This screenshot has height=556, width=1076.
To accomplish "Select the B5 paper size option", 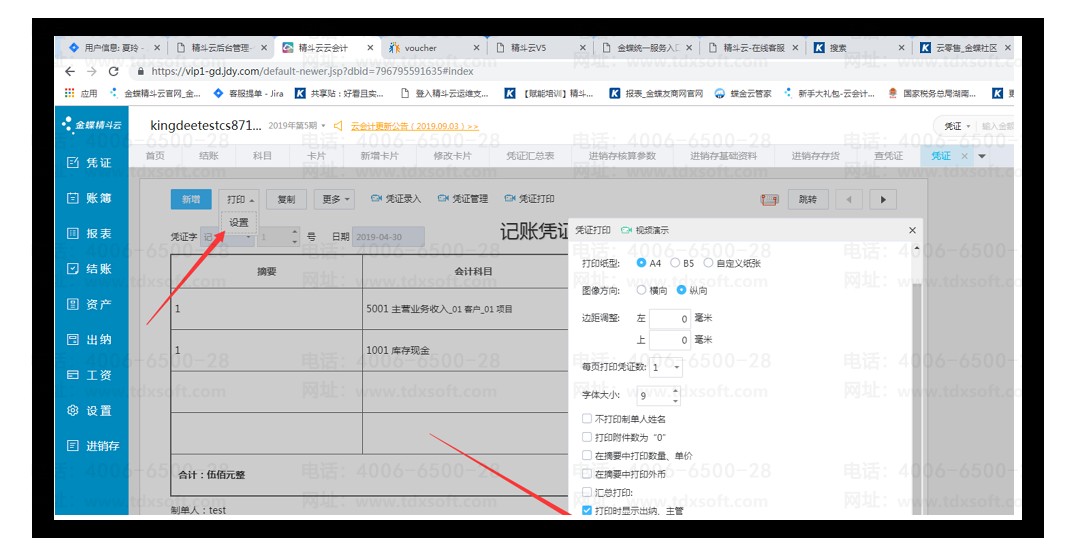I will [x=676, y=263].
